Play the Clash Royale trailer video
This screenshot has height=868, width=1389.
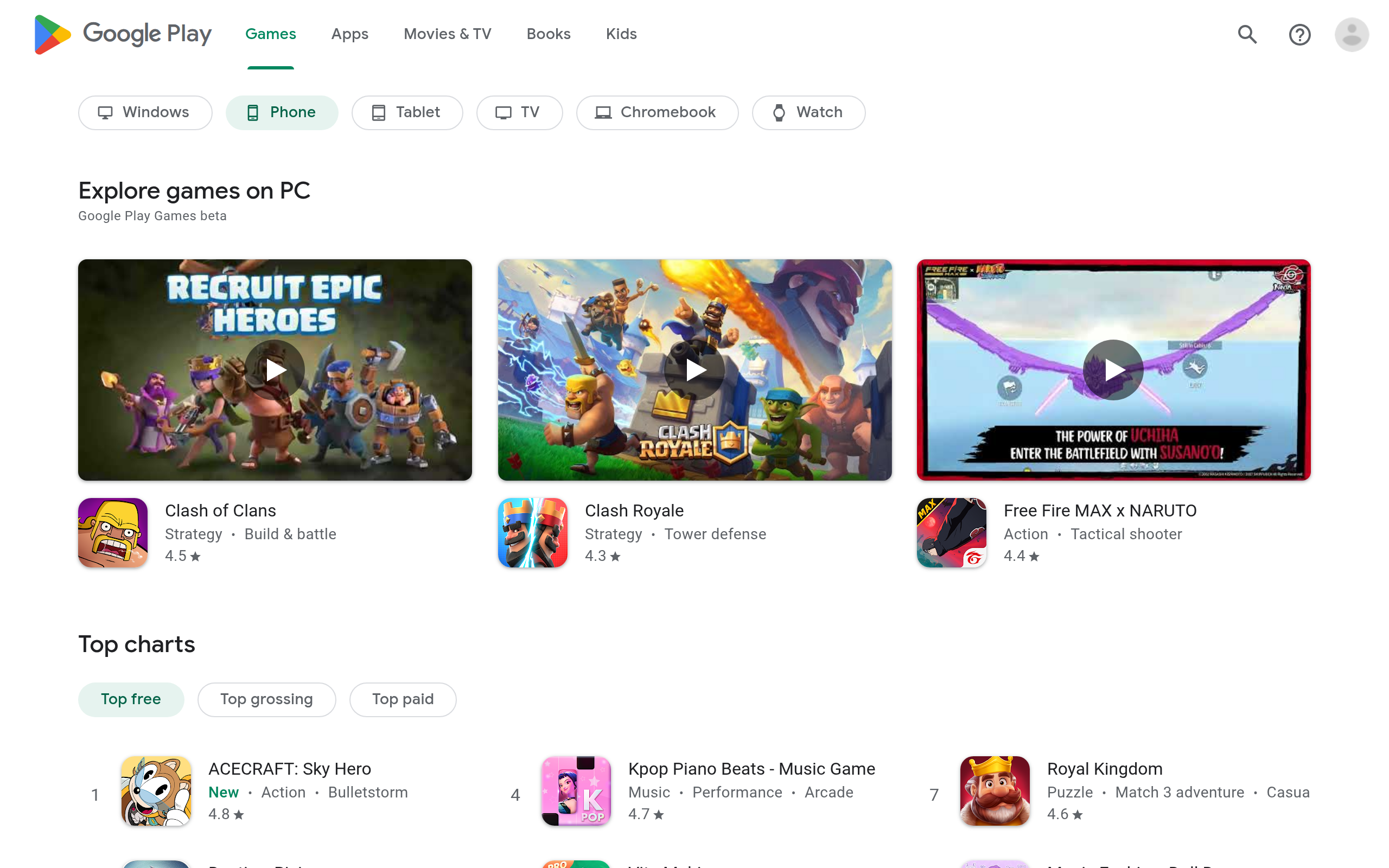coord(694,369)
